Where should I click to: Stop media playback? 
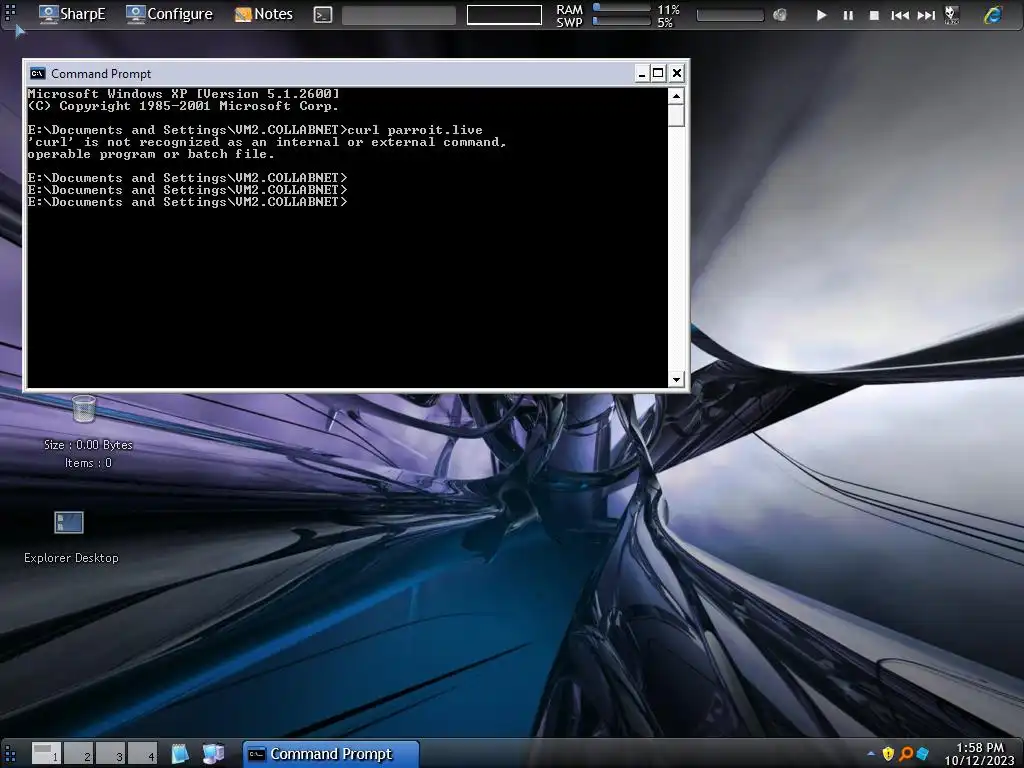click(874, 15)
